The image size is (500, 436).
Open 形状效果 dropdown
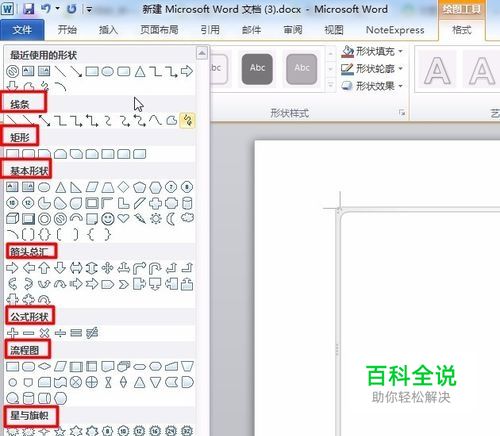click(372, 86)
